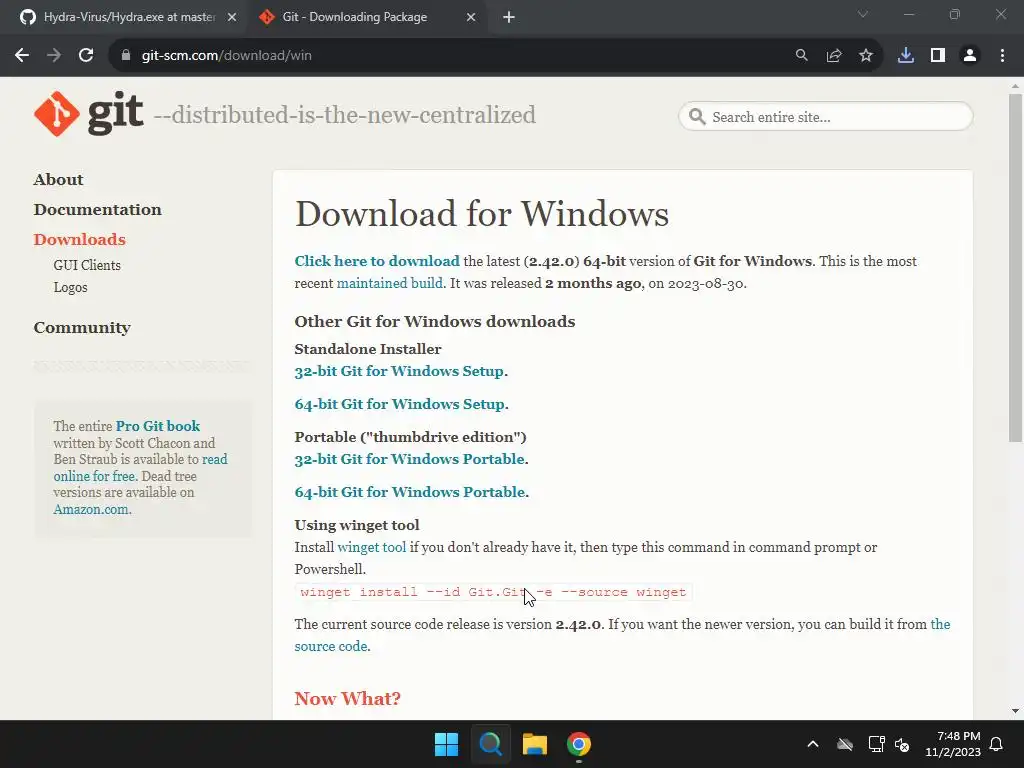Viewport: 1024px width, 768px height.
Task: Click OneDrive cloud tray icon
Action: point(845,744)
